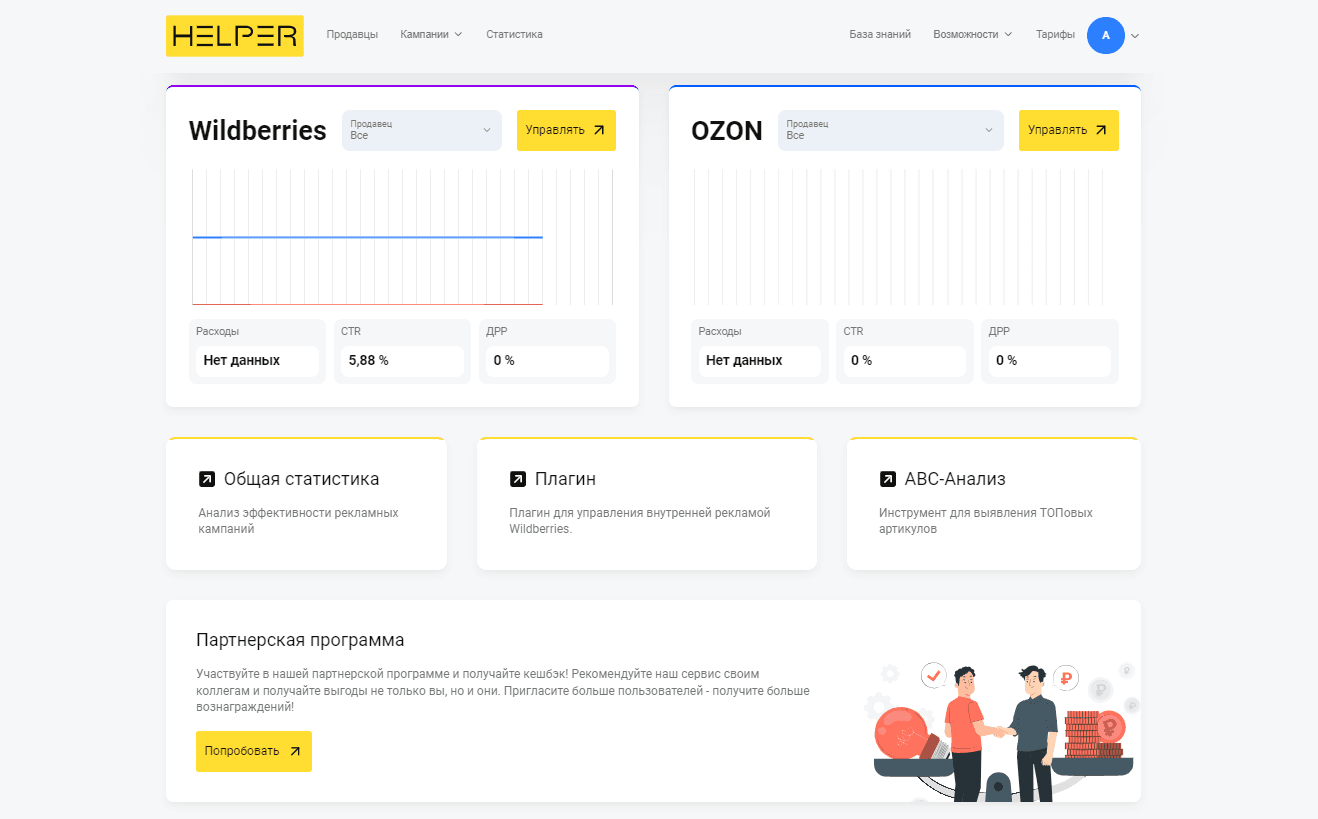1318x819 pixels.
Task: Click Управлять for Wildberries
Action: [566, 130]
